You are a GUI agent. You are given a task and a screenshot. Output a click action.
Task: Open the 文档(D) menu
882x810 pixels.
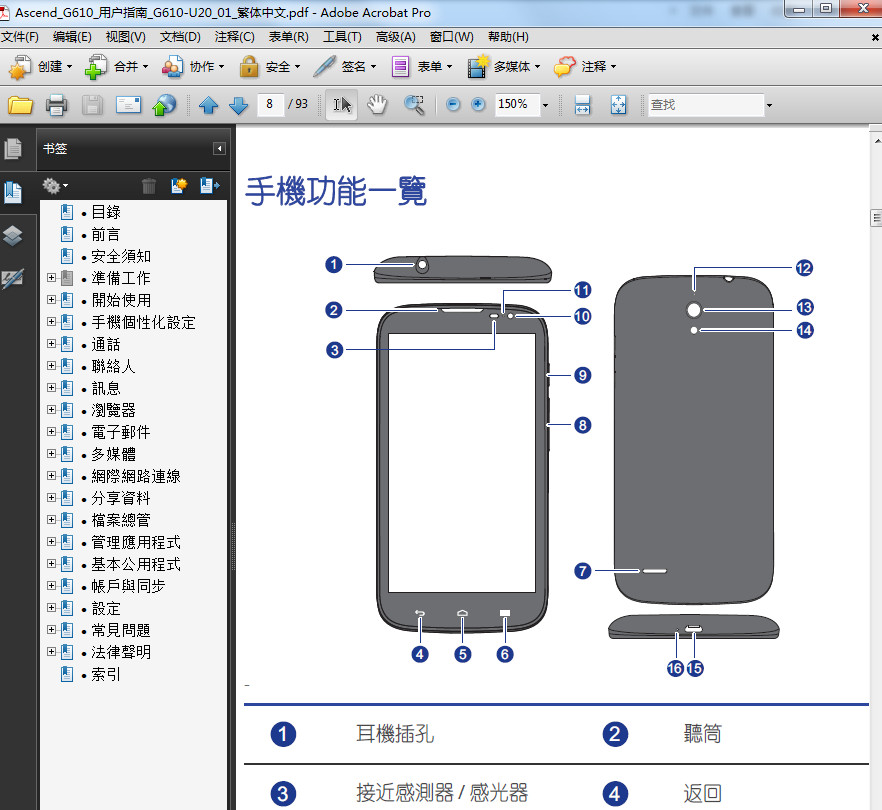click(x=180, y=37)
